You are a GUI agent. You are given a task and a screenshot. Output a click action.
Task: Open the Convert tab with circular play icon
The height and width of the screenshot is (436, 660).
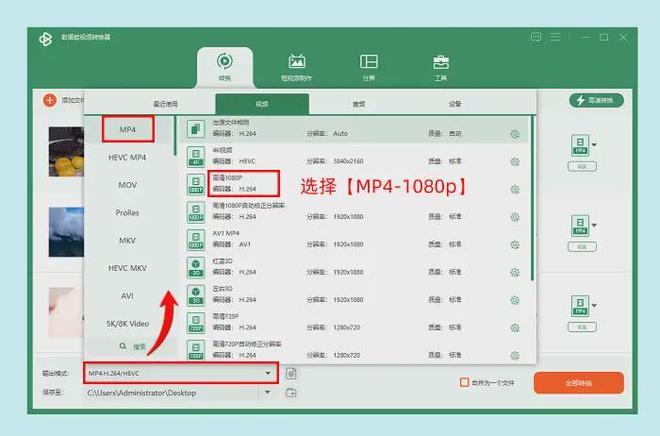coord(225,67)
